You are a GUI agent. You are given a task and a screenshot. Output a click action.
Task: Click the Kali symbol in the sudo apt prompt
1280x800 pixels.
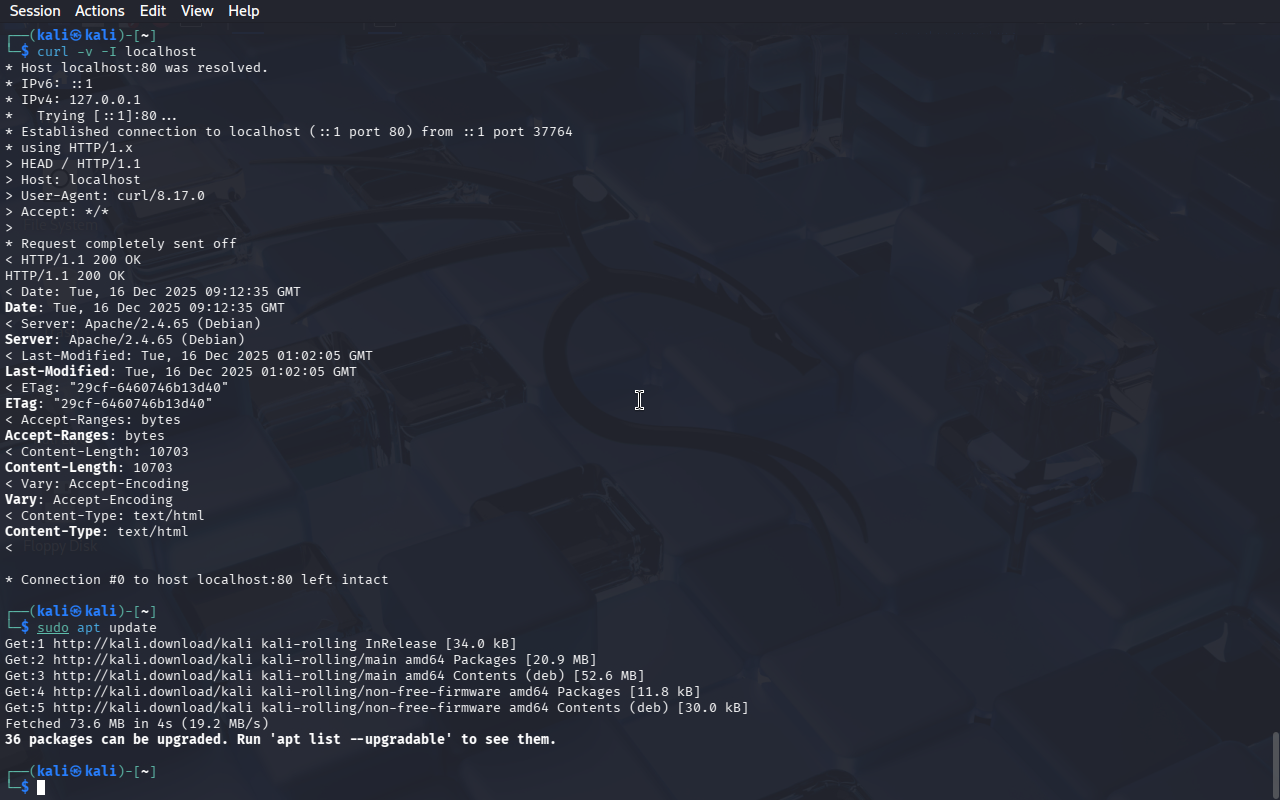coord(75,612)
